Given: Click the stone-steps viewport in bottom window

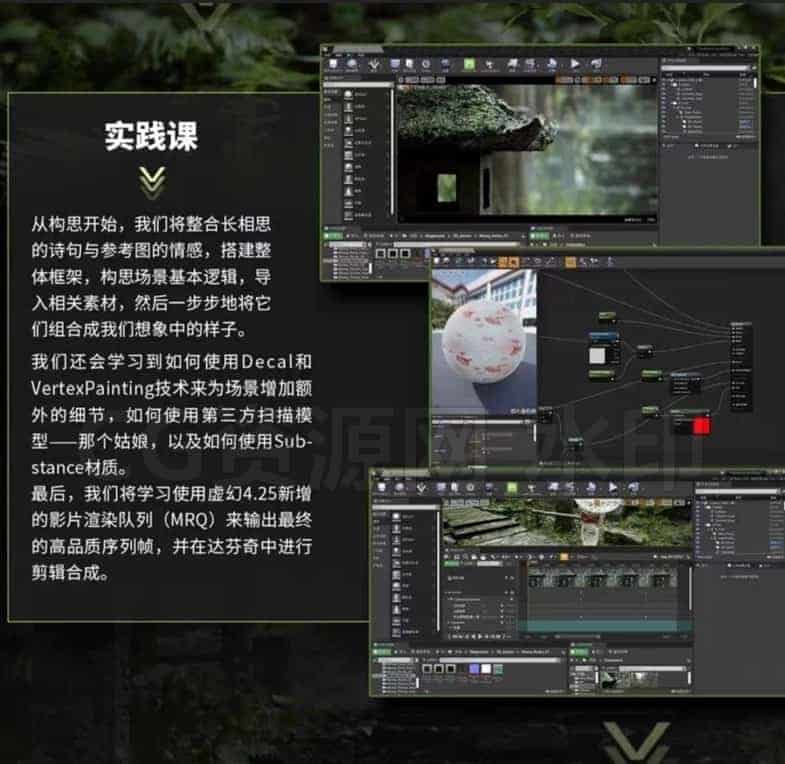Looking at the screenshot, I should 567,523.
